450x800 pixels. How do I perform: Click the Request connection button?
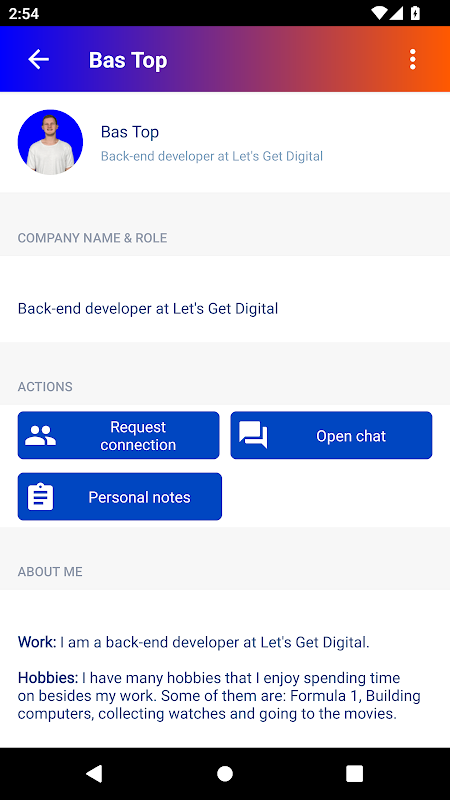pyautogui.click(x=118, y=435)
